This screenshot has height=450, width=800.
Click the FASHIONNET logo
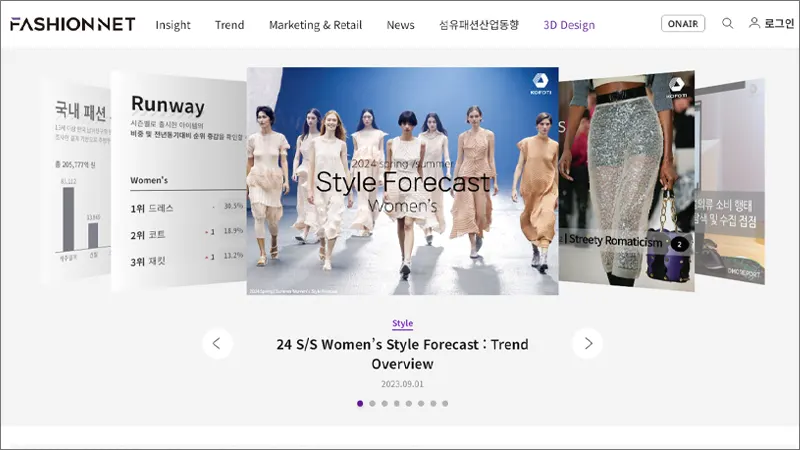pyautogui.click(x=72, y=24)
